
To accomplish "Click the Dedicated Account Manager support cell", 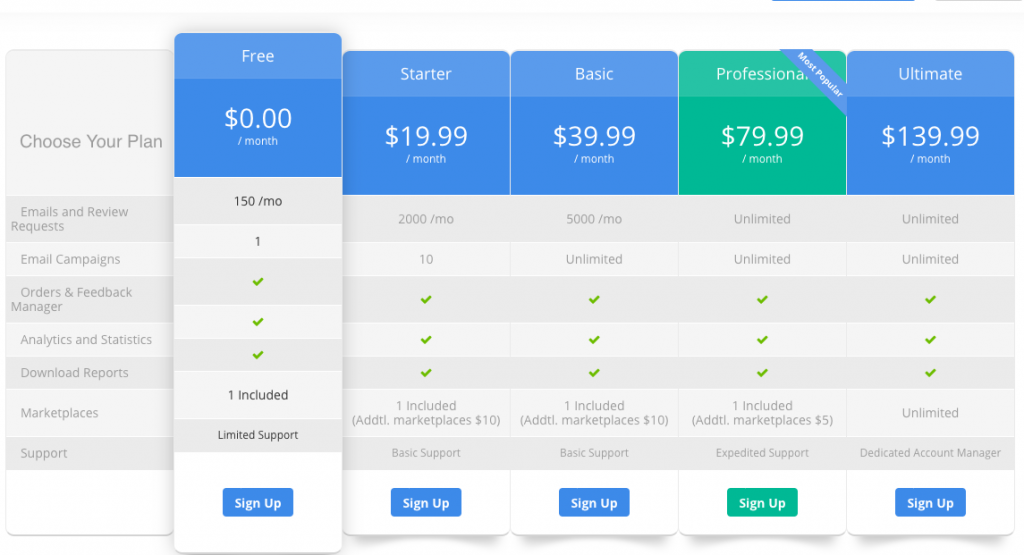I will (930, 452).
